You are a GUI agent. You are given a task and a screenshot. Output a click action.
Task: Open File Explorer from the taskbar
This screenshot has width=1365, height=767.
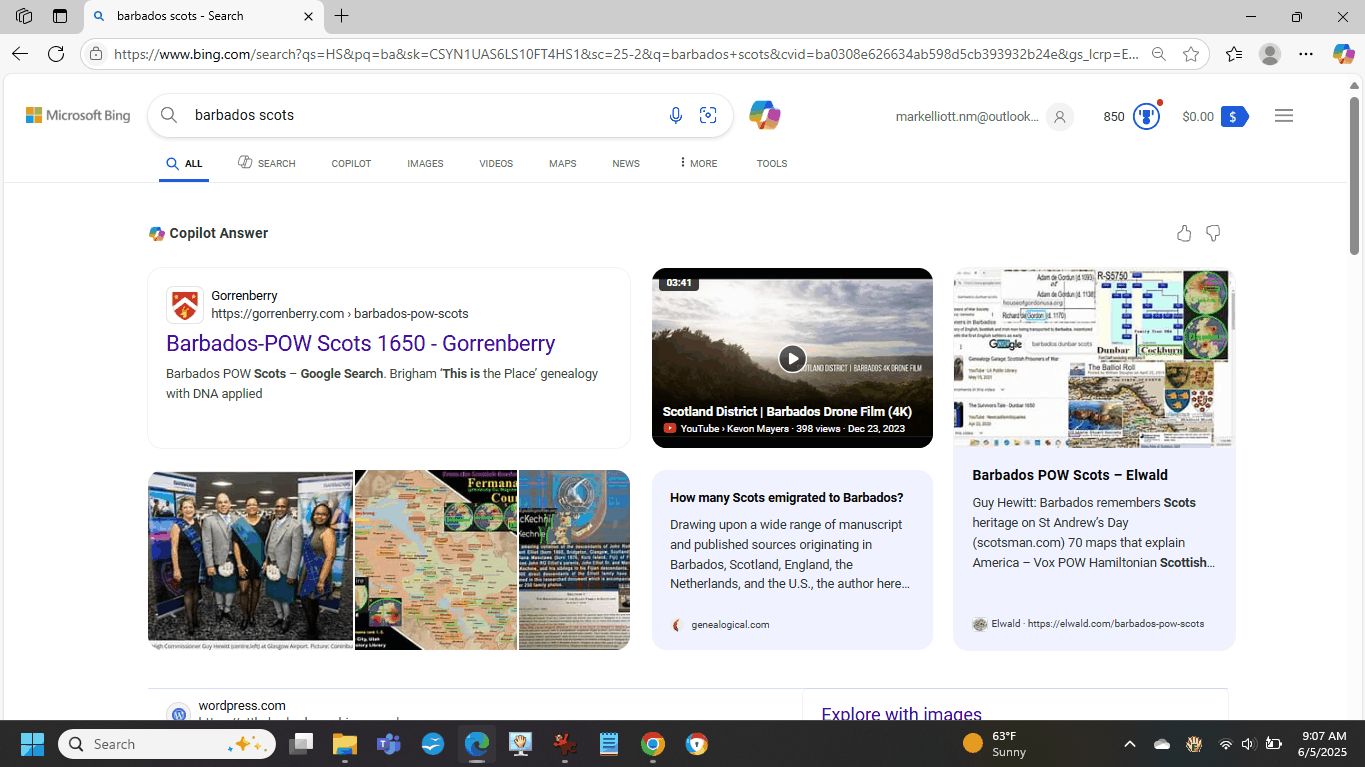coord(344,744)
